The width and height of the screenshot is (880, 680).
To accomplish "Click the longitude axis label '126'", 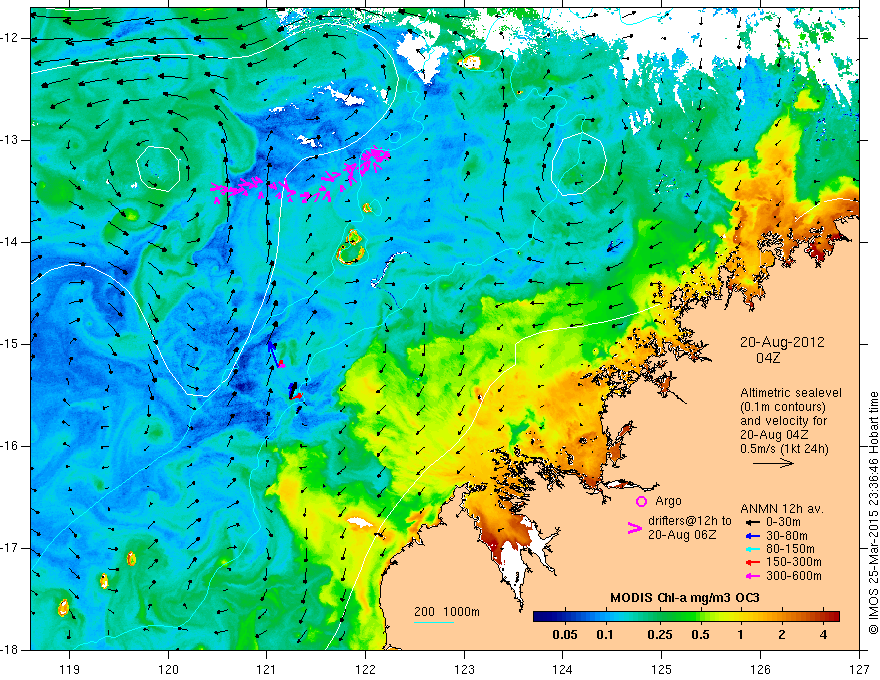I will coord(760,669).
